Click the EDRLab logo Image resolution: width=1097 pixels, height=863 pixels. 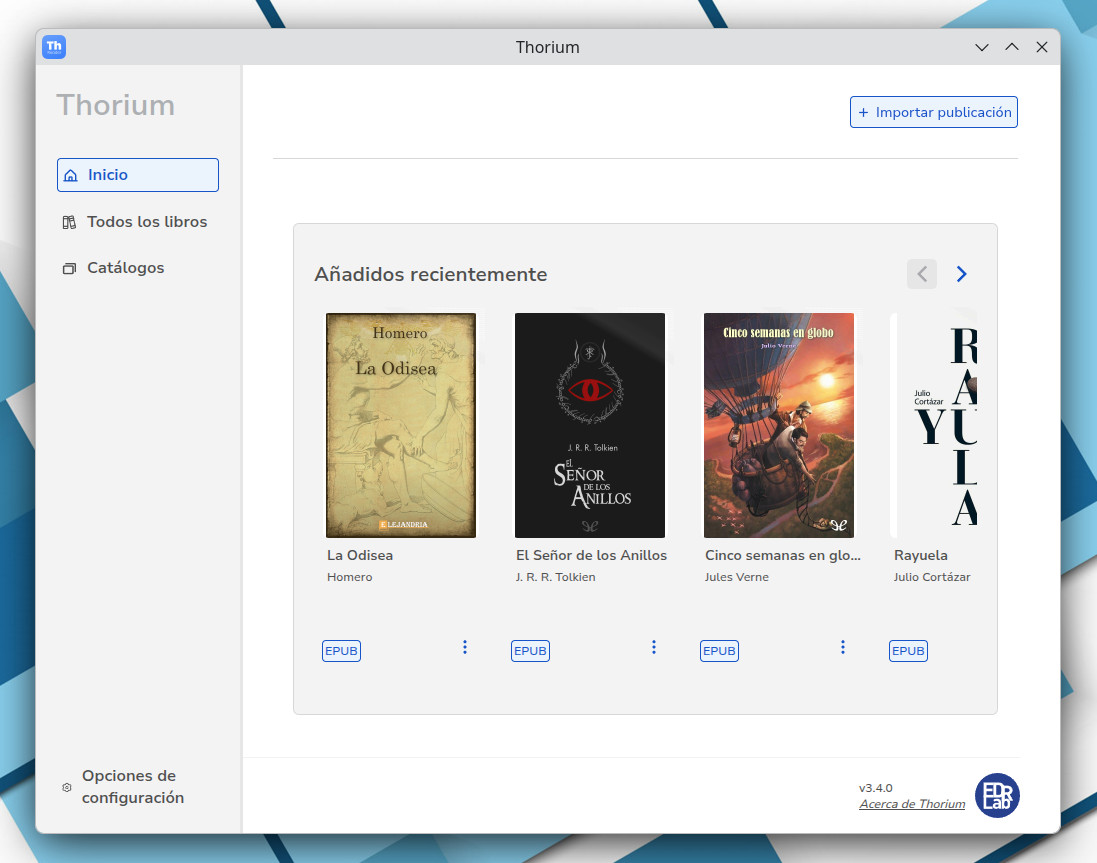(997, 795)
